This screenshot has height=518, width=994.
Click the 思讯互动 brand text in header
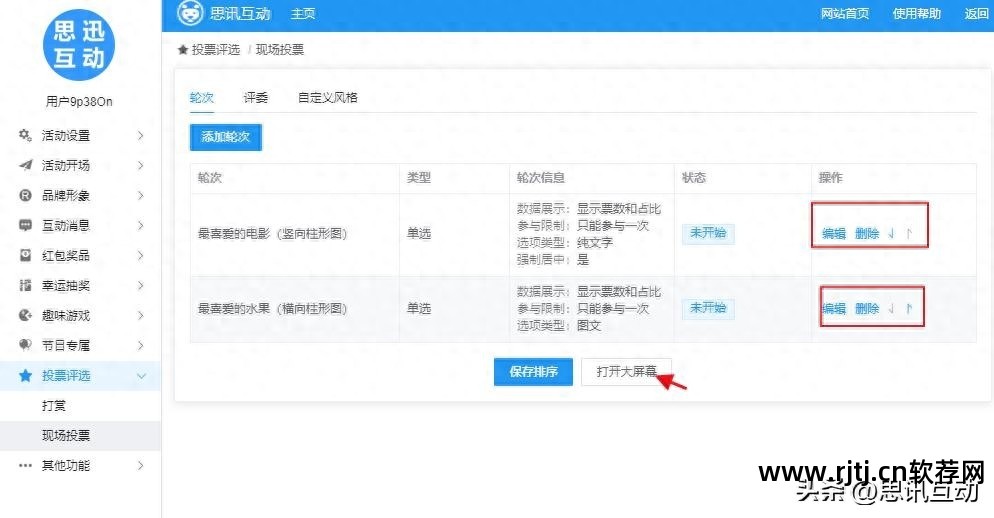(240, 13)
